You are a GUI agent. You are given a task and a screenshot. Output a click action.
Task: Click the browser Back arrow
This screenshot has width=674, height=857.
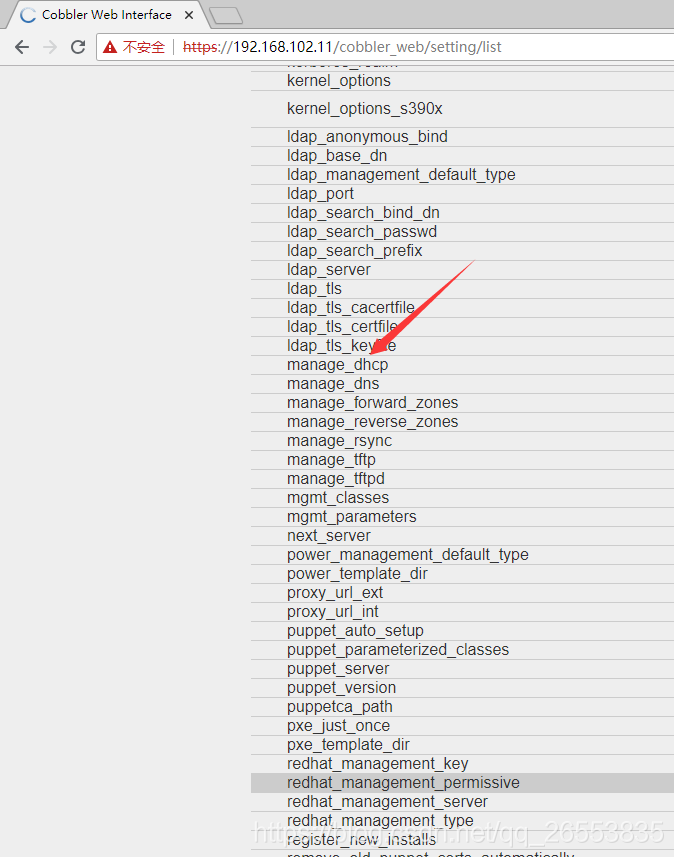click(x=22, y=47)
